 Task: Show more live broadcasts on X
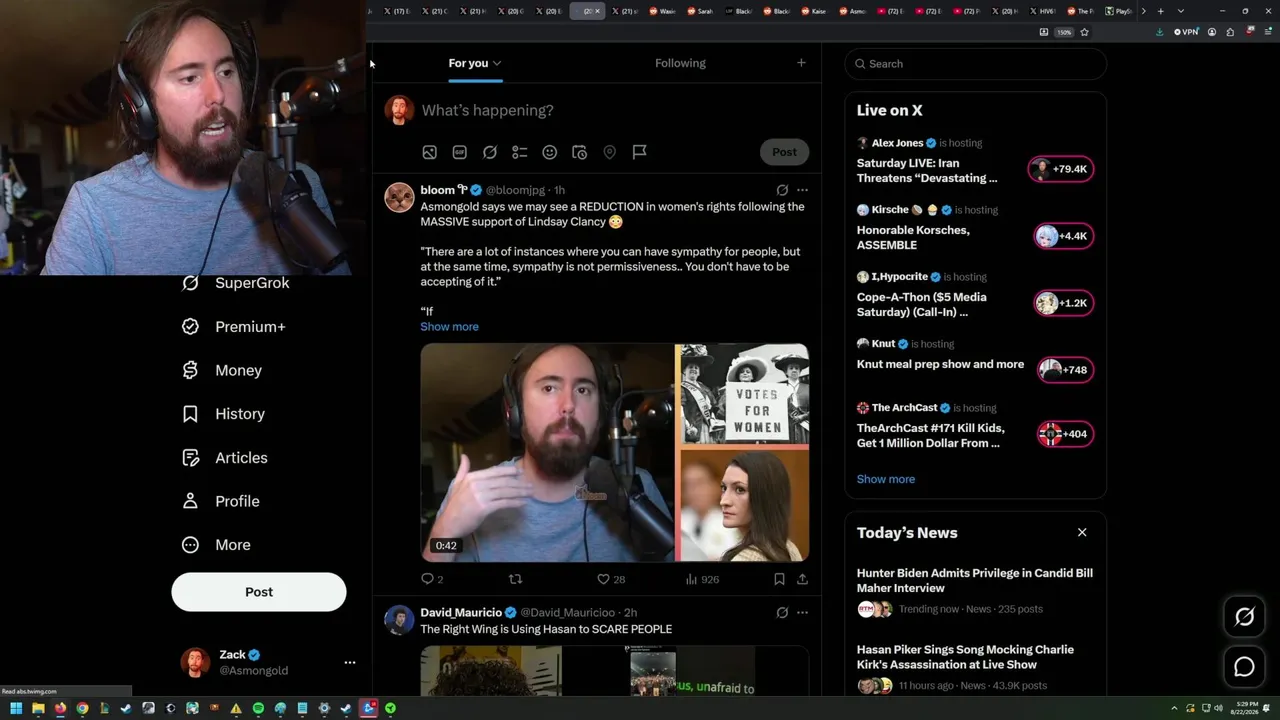[885, 479]
